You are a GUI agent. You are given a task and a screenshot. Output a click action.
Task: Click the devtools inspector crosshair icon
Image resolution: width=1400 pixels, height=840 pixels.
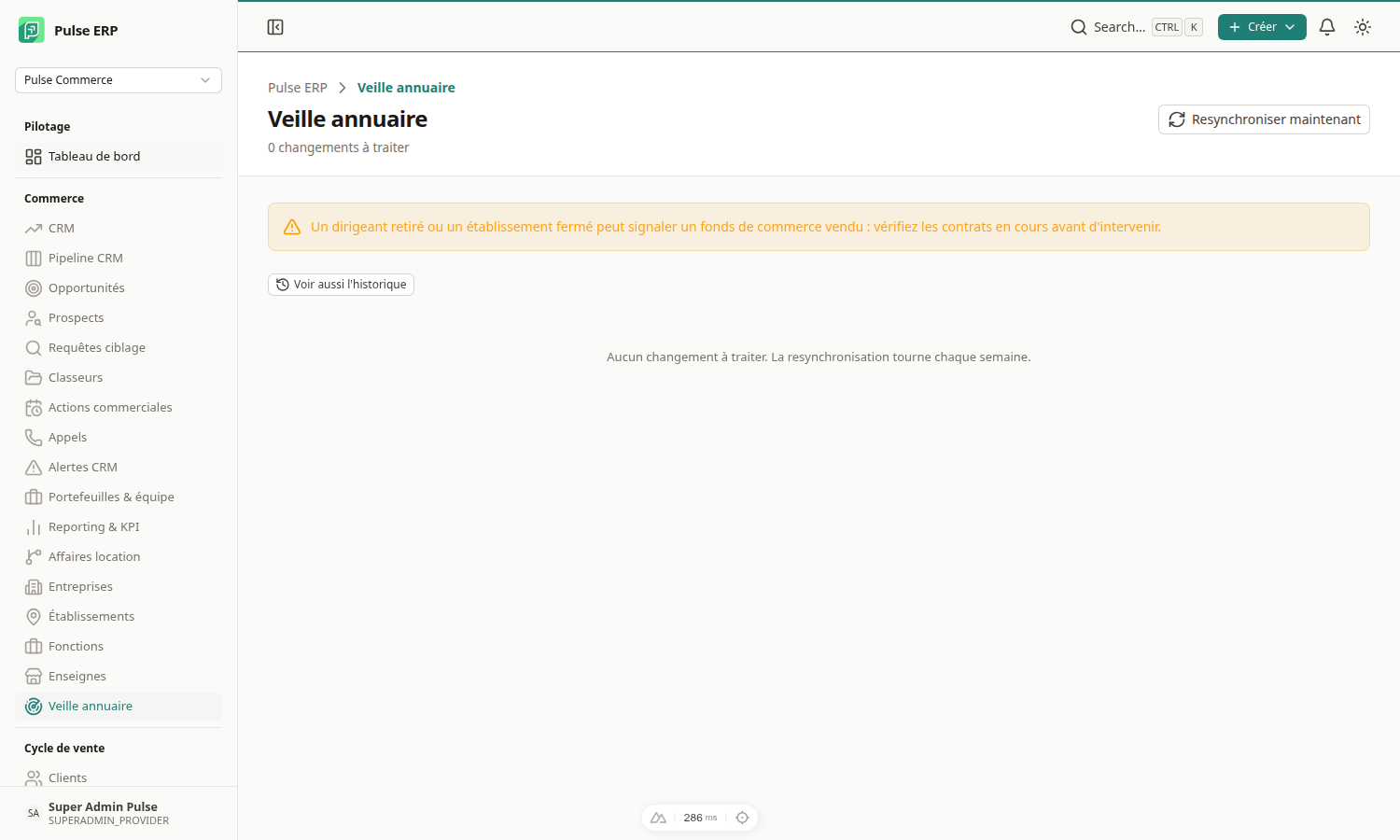coord(742,818)
